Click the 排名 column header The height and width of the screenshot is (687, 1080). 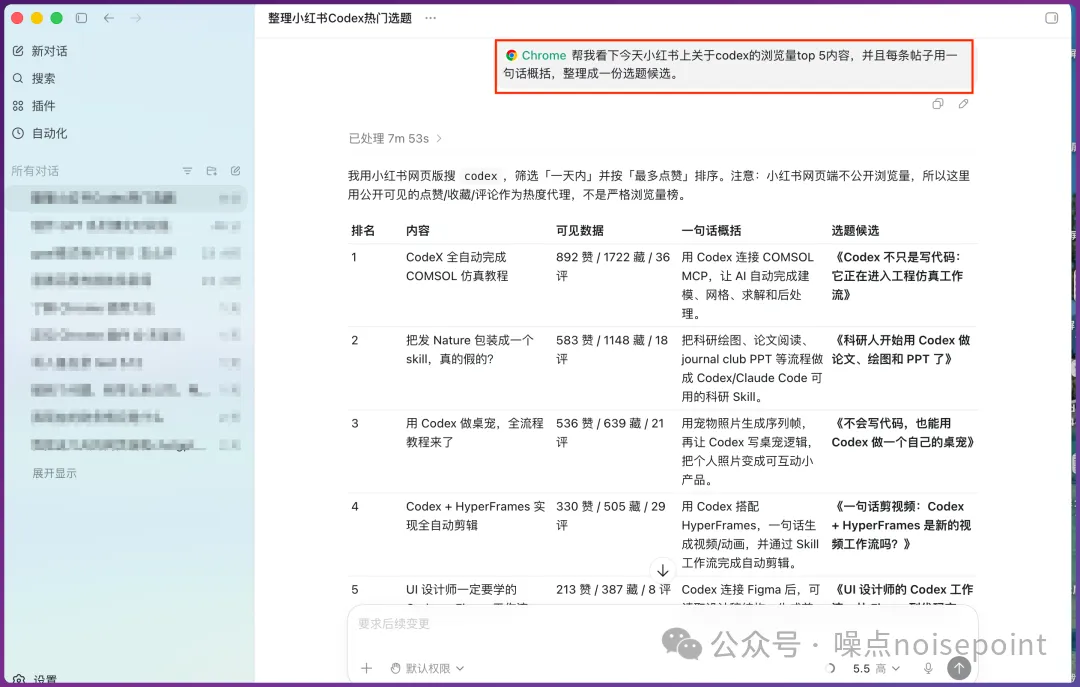[363, 230]
